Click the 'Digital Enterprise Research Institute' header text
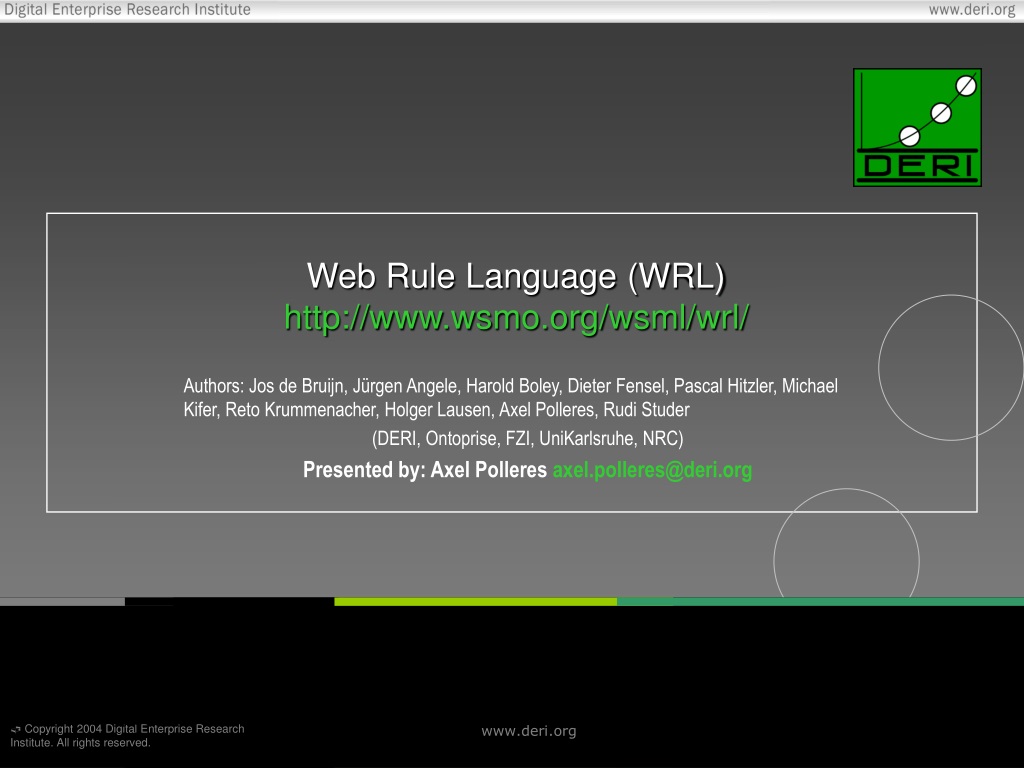This screenshot has width=1024, height=768. 127,10
